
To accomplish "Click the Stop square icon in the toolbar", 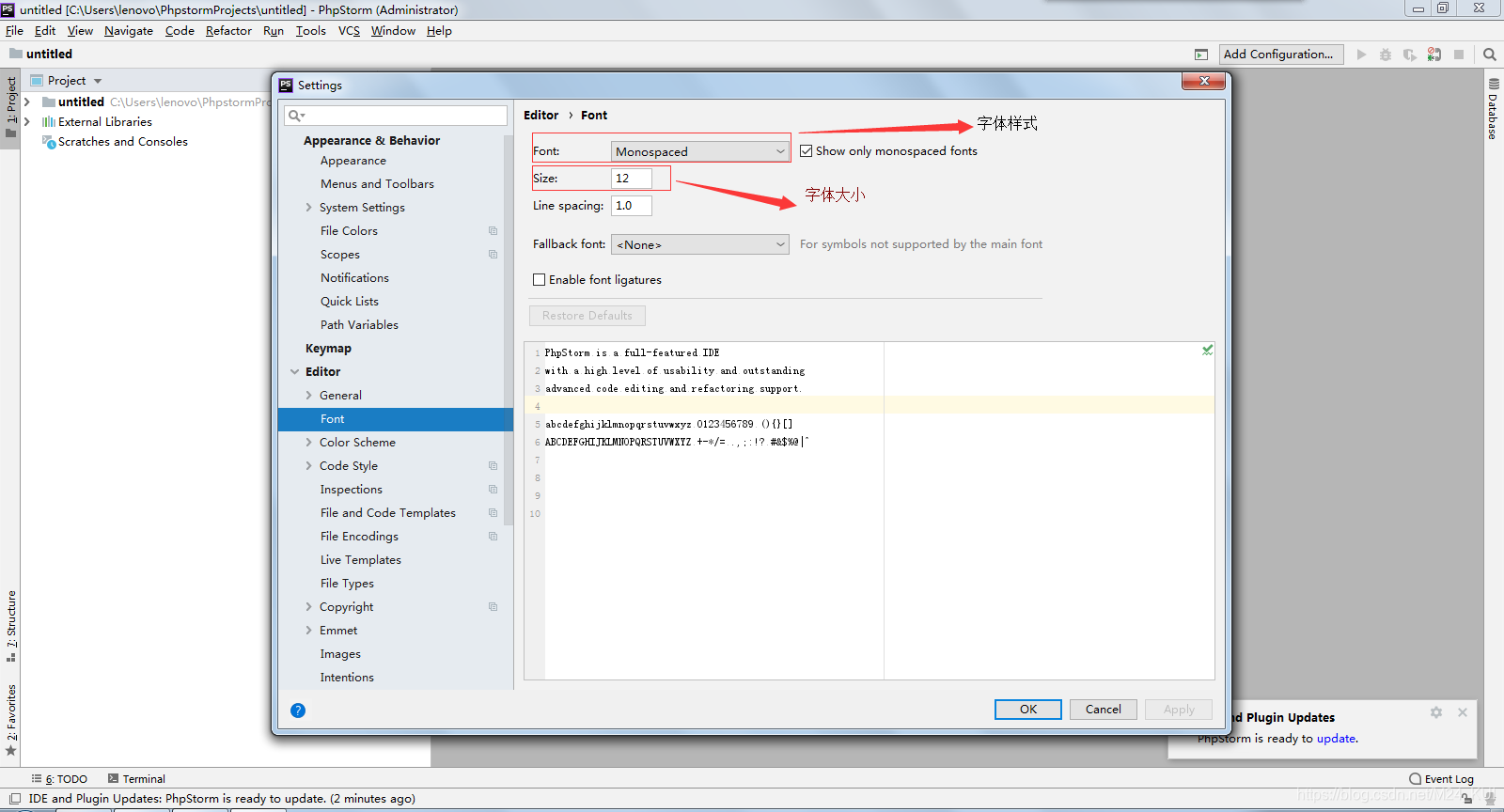I will coord(1459,55).
